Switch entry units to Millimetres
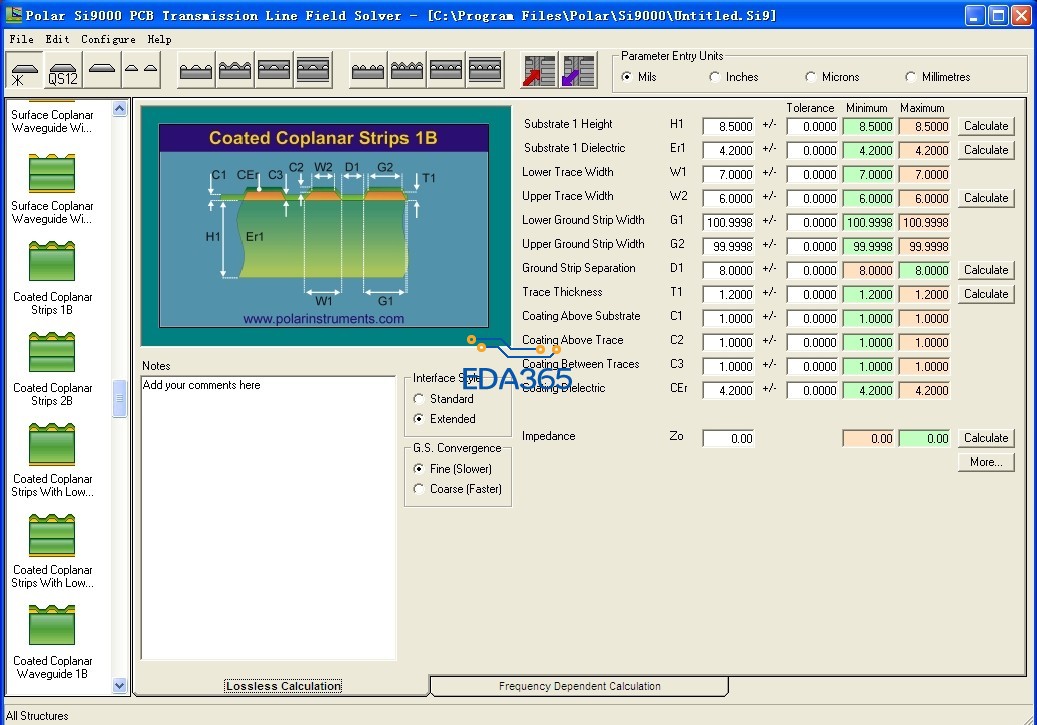1037x725 pixels. click(x=911, y=77)
